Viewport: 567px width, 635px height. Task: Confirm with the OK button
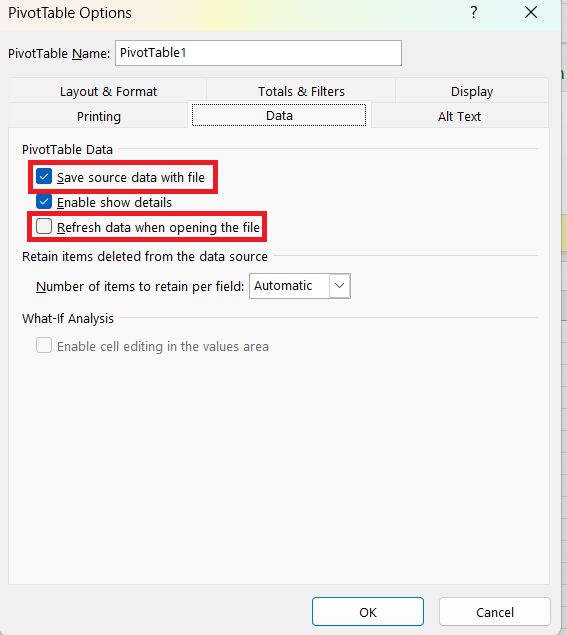(368, 612)
